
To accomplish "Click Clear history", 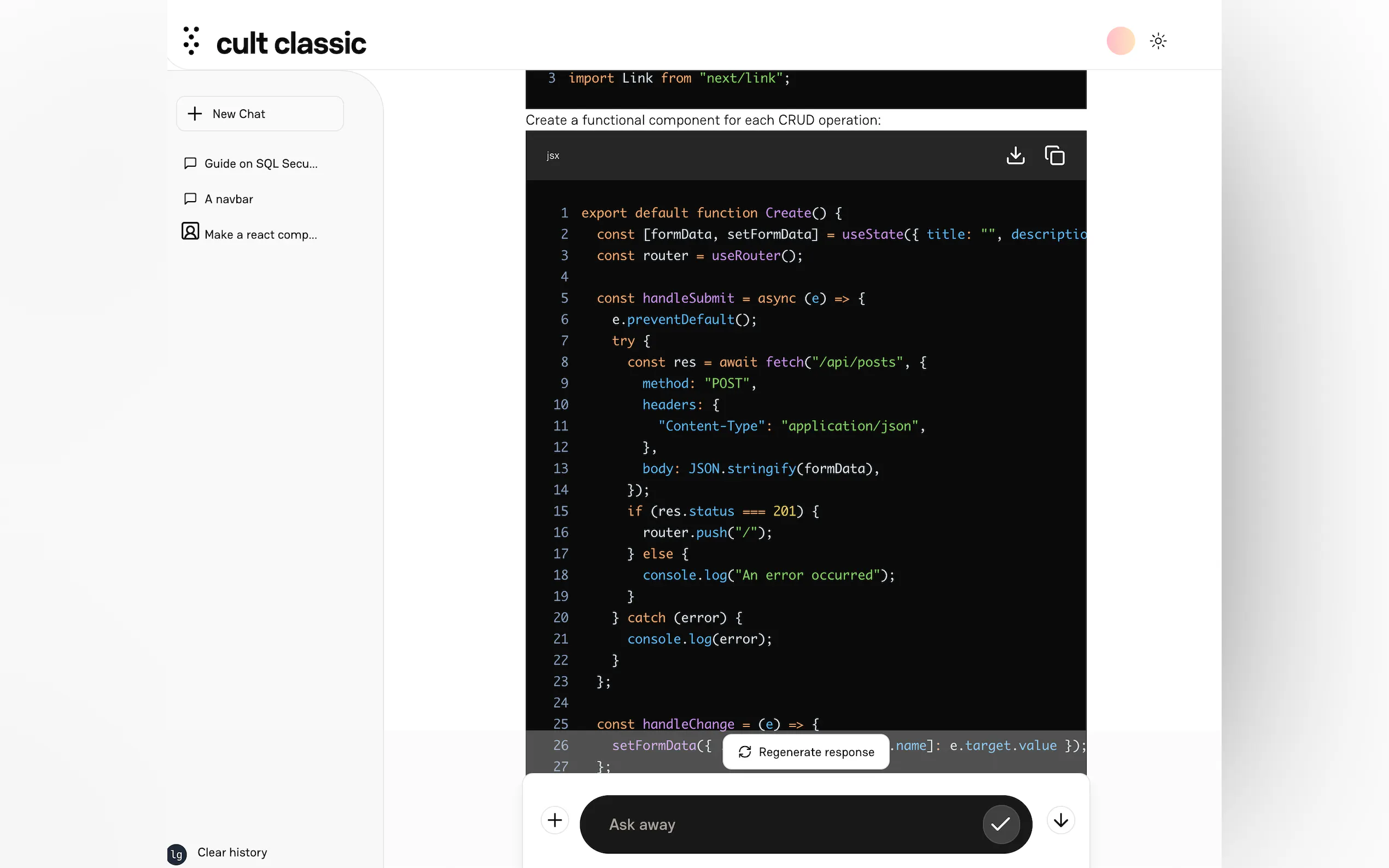I will click(x=232, y=852).
